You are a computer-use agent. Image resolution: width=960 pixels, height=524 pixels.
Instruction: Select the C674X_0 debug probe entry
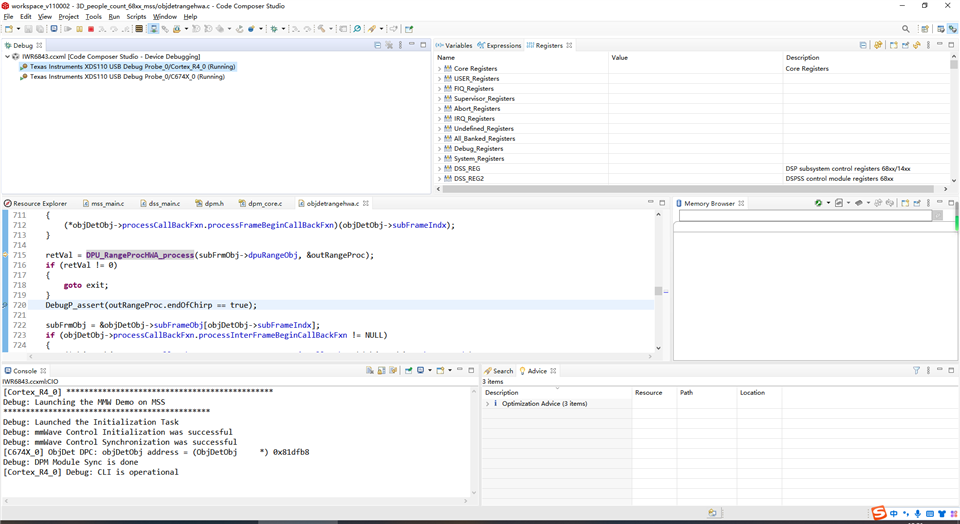coord(127,77)
